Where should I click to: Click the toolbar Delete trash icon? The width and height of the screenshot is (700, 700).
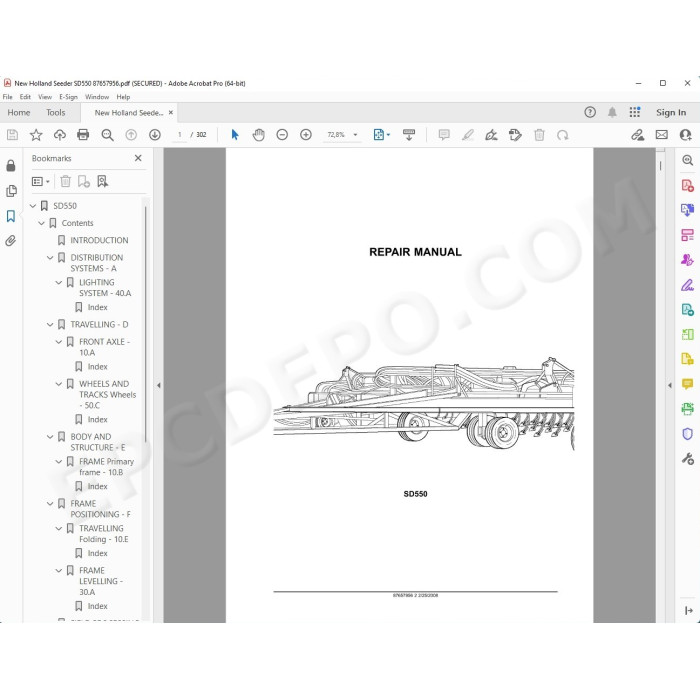pyautogui.click(x=539, y=135)
